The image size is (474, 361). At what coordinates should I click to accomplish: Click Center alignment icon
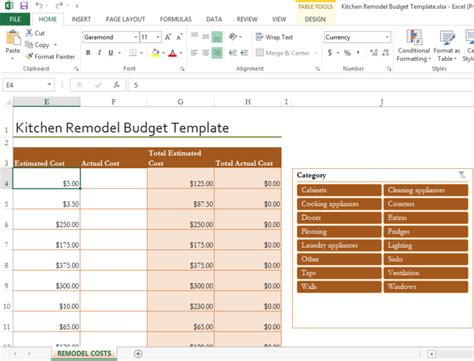(x=206, y=53)
